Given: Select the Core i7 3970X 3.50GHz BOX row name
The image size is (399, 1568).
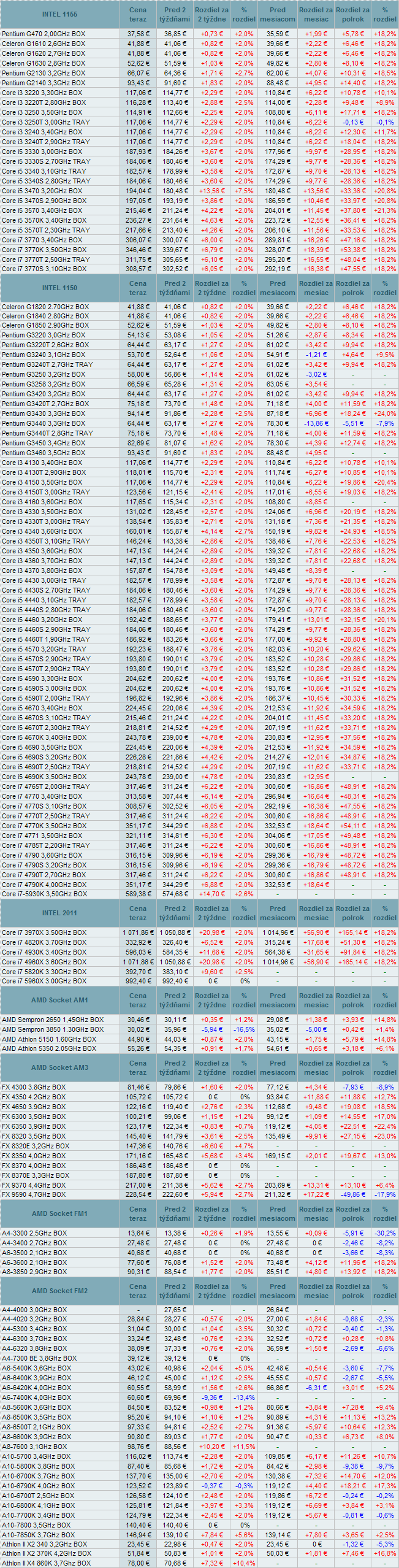Looking at the screenshot, I should [44, 932].
